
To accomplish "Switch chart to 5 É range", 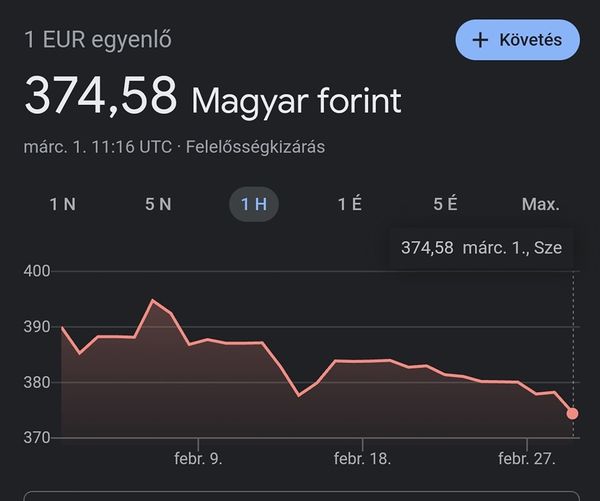I will (x=445, y=204).
